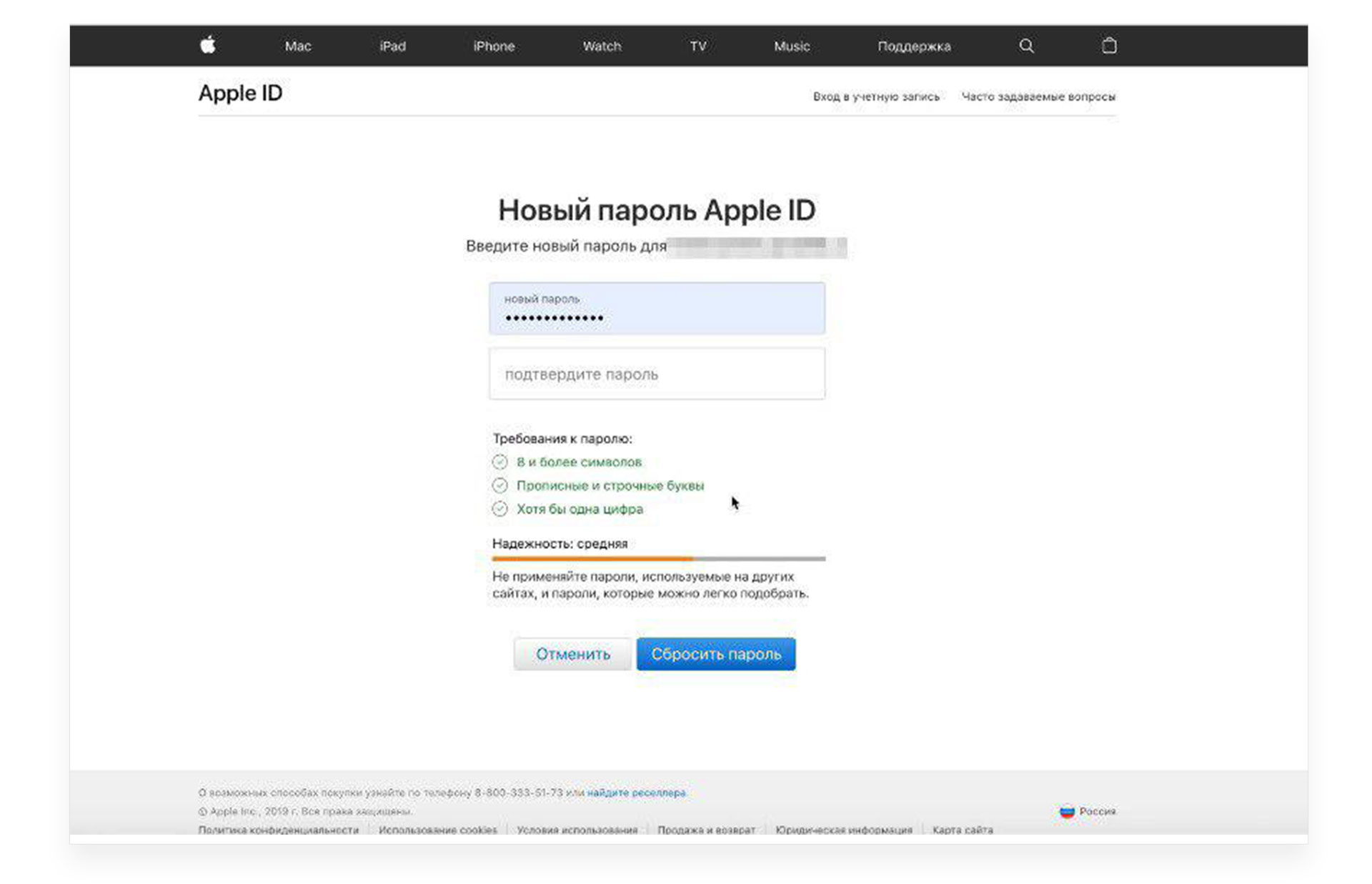This screenshot has height=884, width=1372.
Task: Select the Россия region link
Action: (1098, 811)
